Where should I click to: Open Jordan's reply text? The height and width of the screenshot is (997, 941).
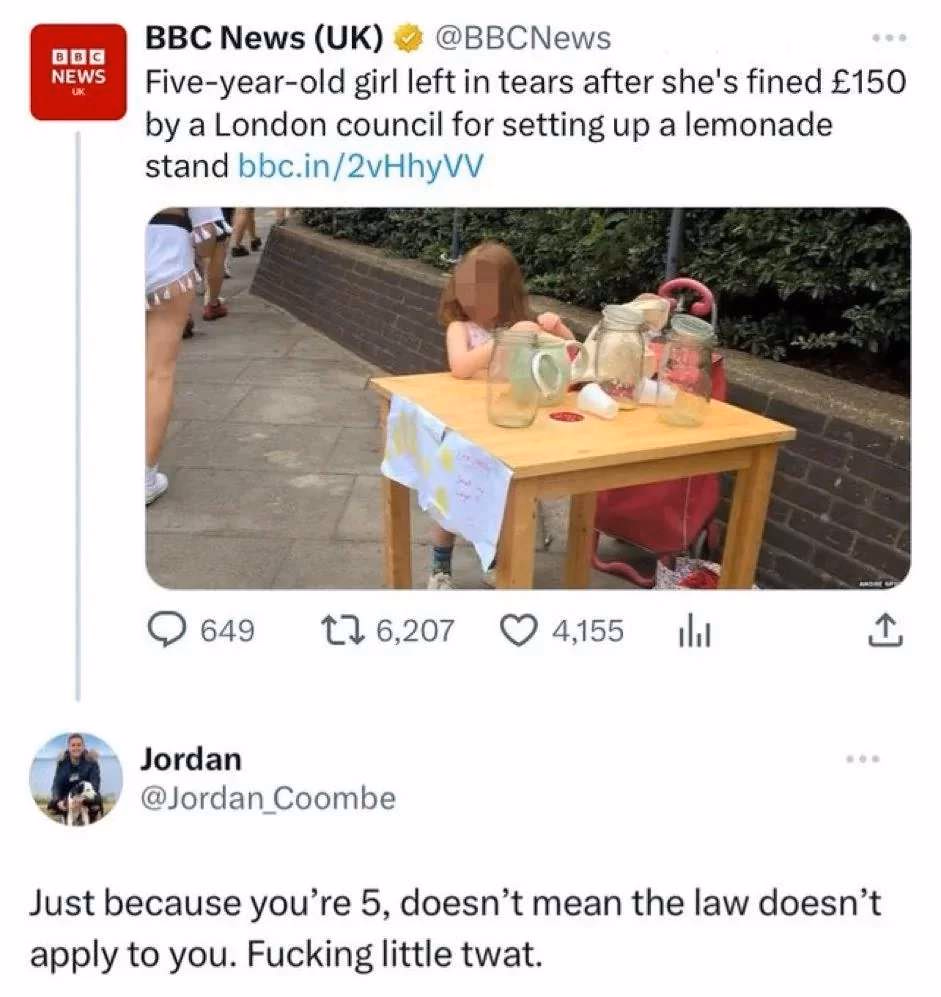point(455,928)
